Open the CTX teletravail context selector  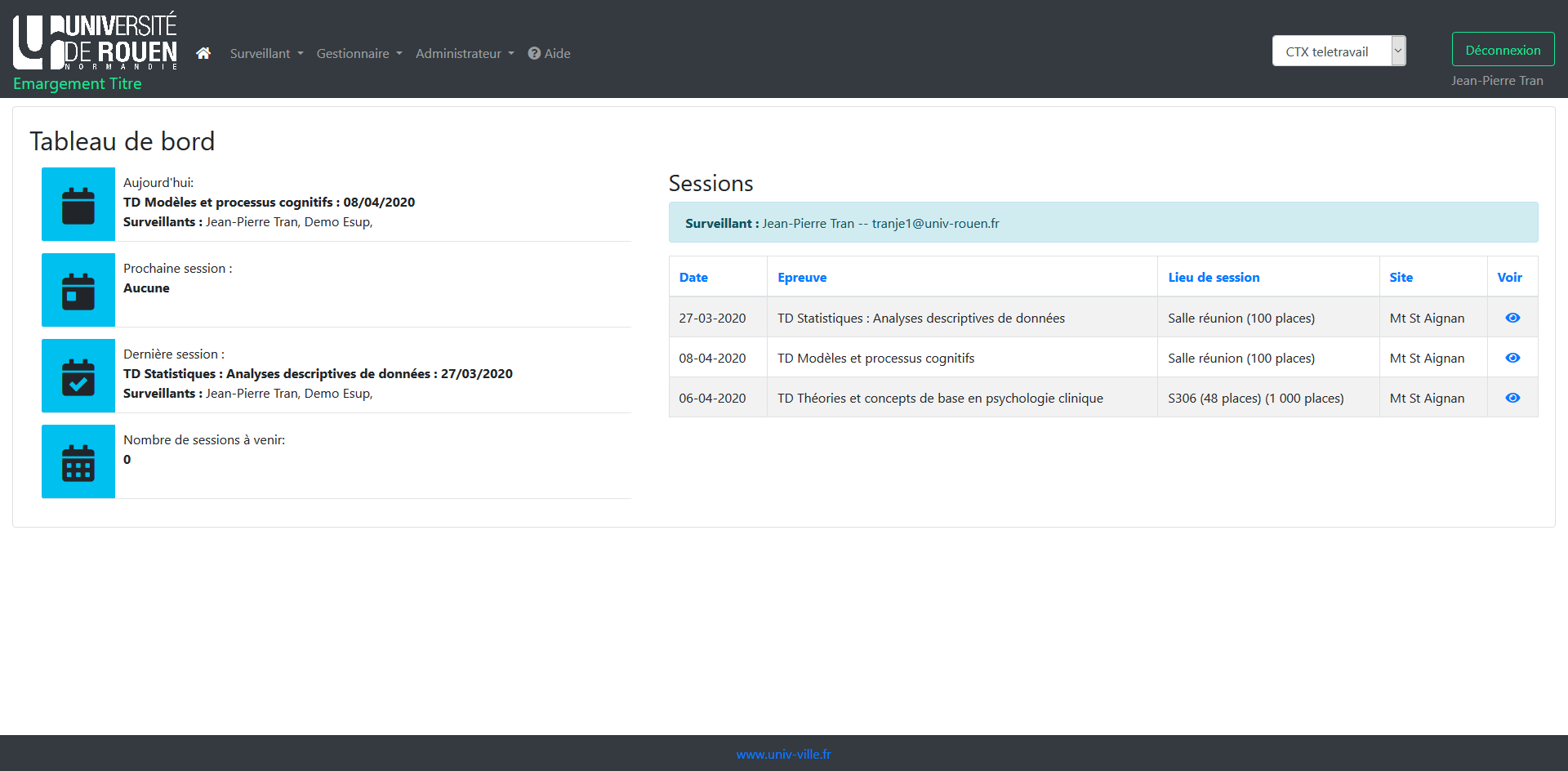(x=1338, y=51)
